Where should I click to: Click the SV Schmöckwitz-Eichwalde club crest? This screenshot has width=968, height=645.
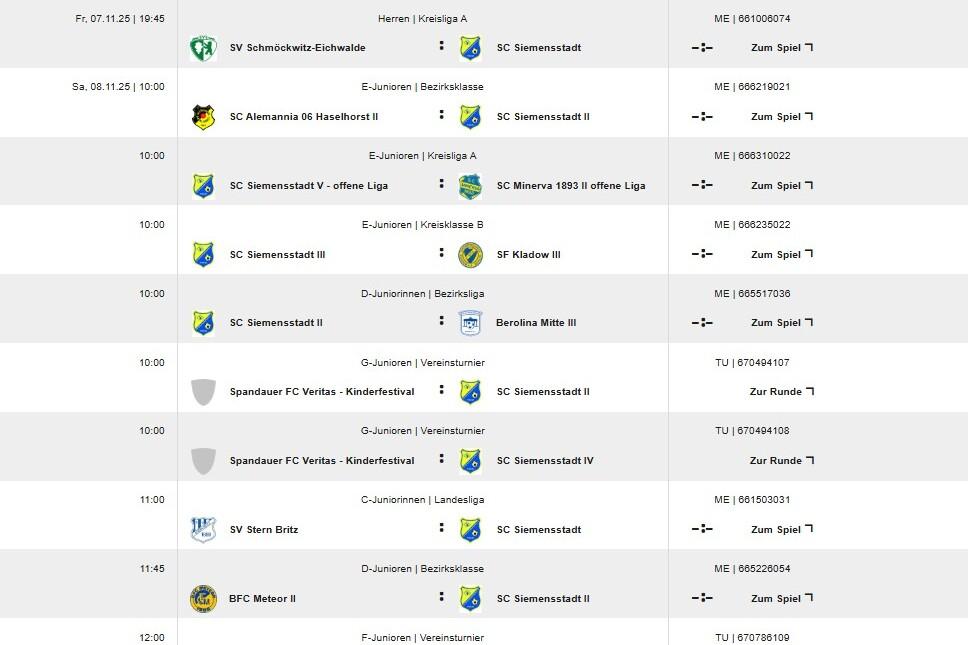tap(203, 48)
